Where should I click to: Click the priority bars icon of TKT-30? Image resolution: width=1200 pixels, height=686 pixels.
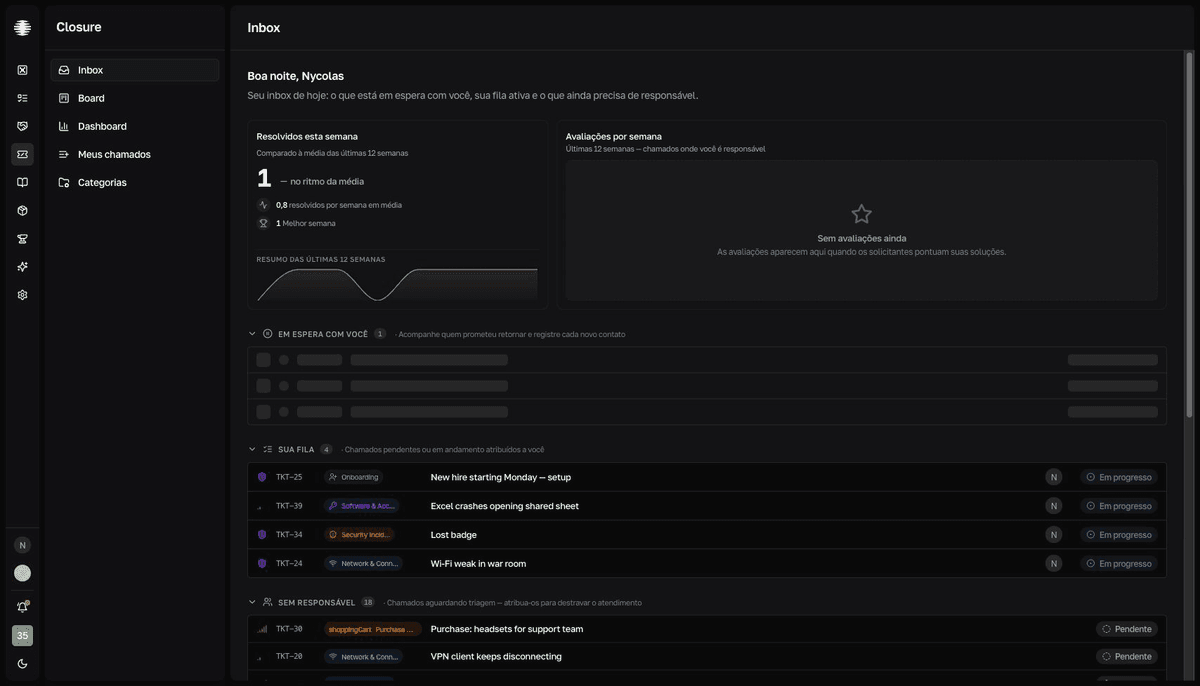point(262,629)
